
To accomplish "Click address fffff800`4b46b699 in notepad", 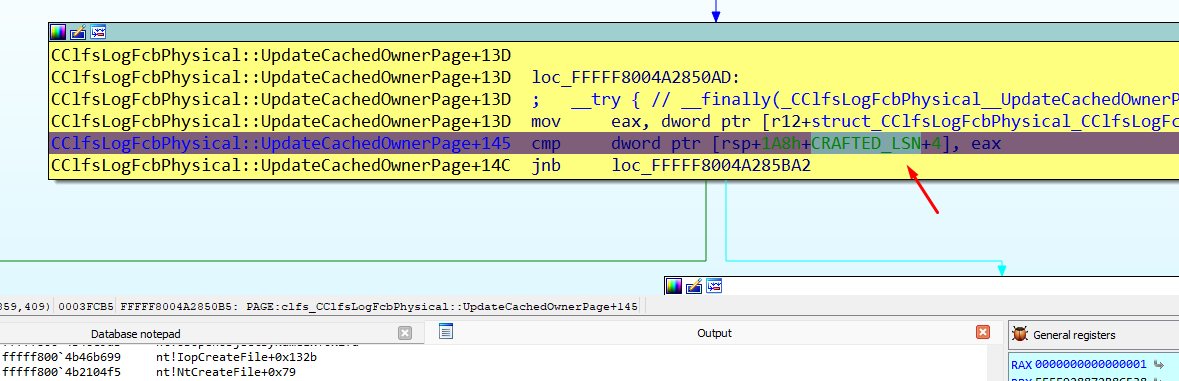I will pyautogui.click(x=61, y=357).
